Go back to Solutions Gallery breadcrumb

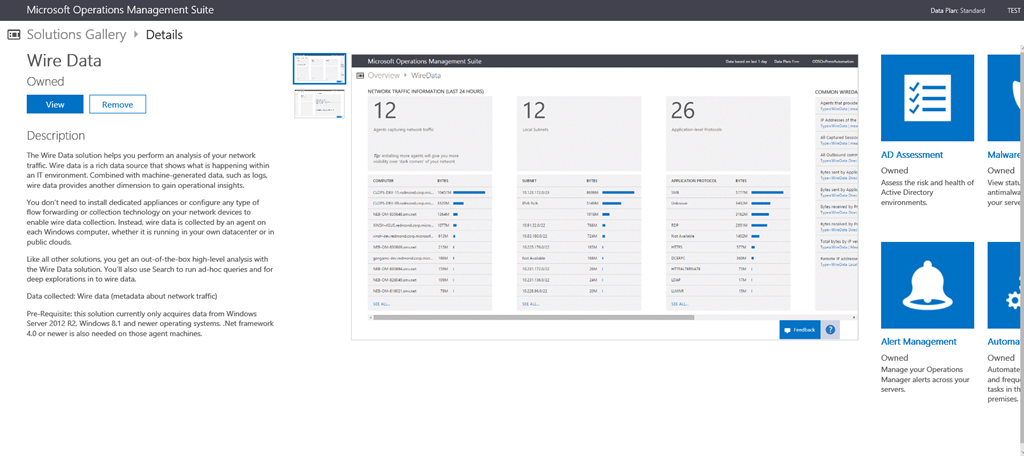(x=77, y=35)
